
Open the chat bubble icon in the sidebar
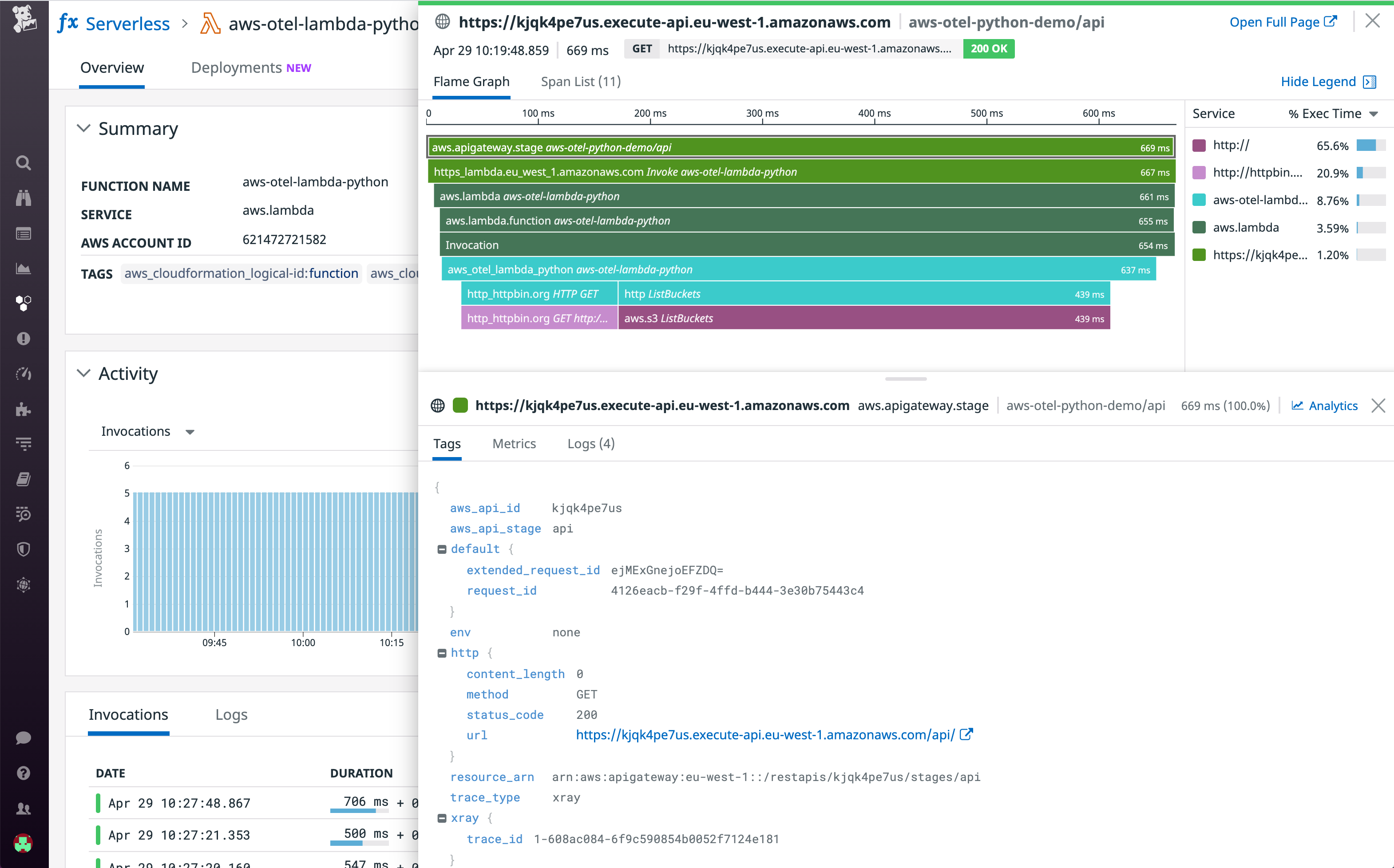[x=24, y=738]
